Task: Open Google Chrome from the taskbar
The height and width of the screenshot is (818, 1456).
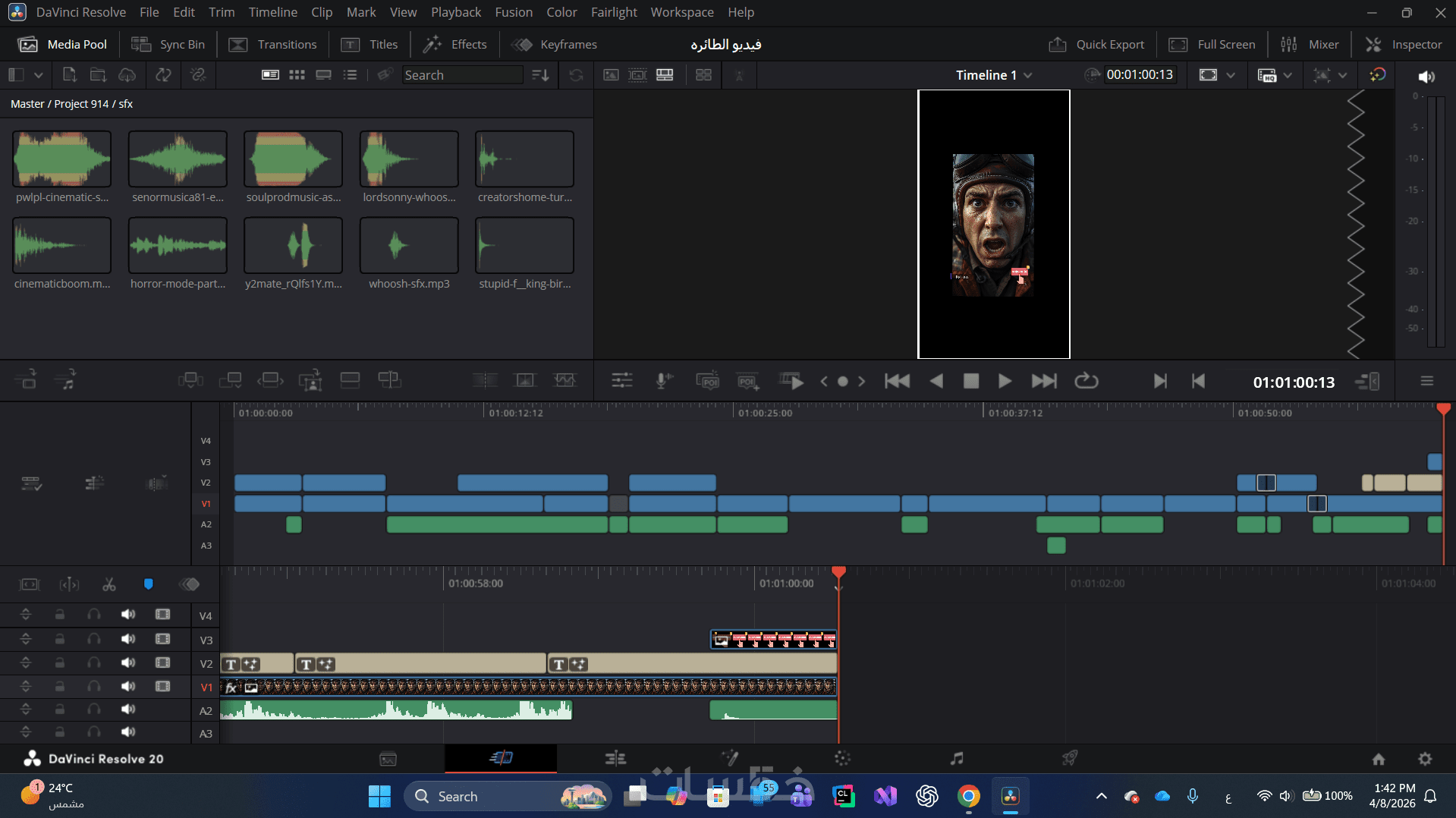Action: [968, 796]
